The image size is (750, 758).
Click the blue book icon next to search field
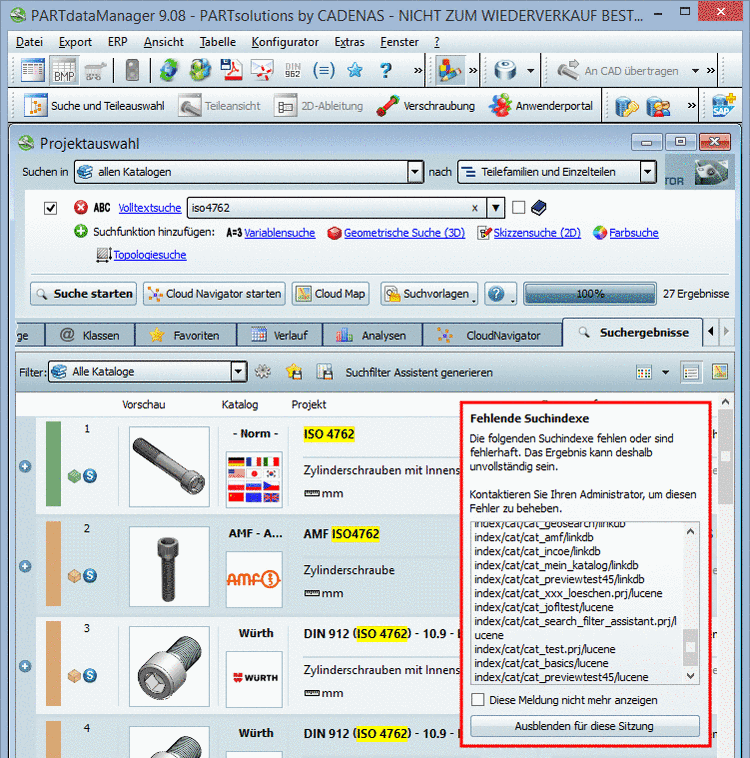click(x=538, y=208)
